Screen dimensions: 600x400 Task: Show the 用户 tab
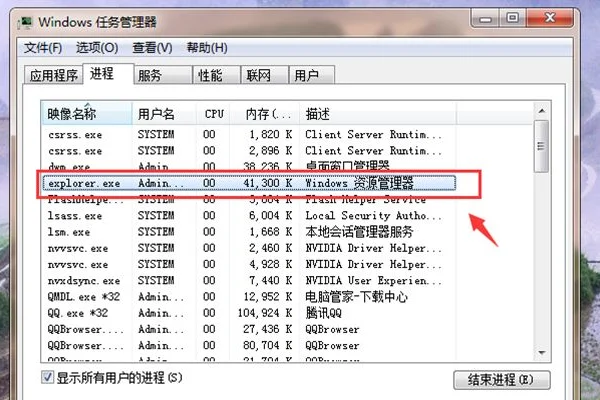point(312,75)
